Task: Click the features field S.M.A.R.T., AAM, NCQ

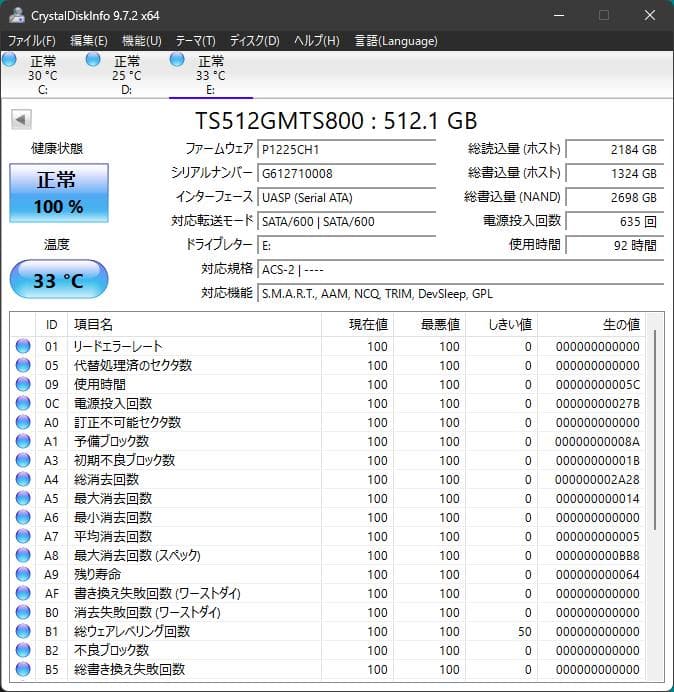Action: point(461,293)
